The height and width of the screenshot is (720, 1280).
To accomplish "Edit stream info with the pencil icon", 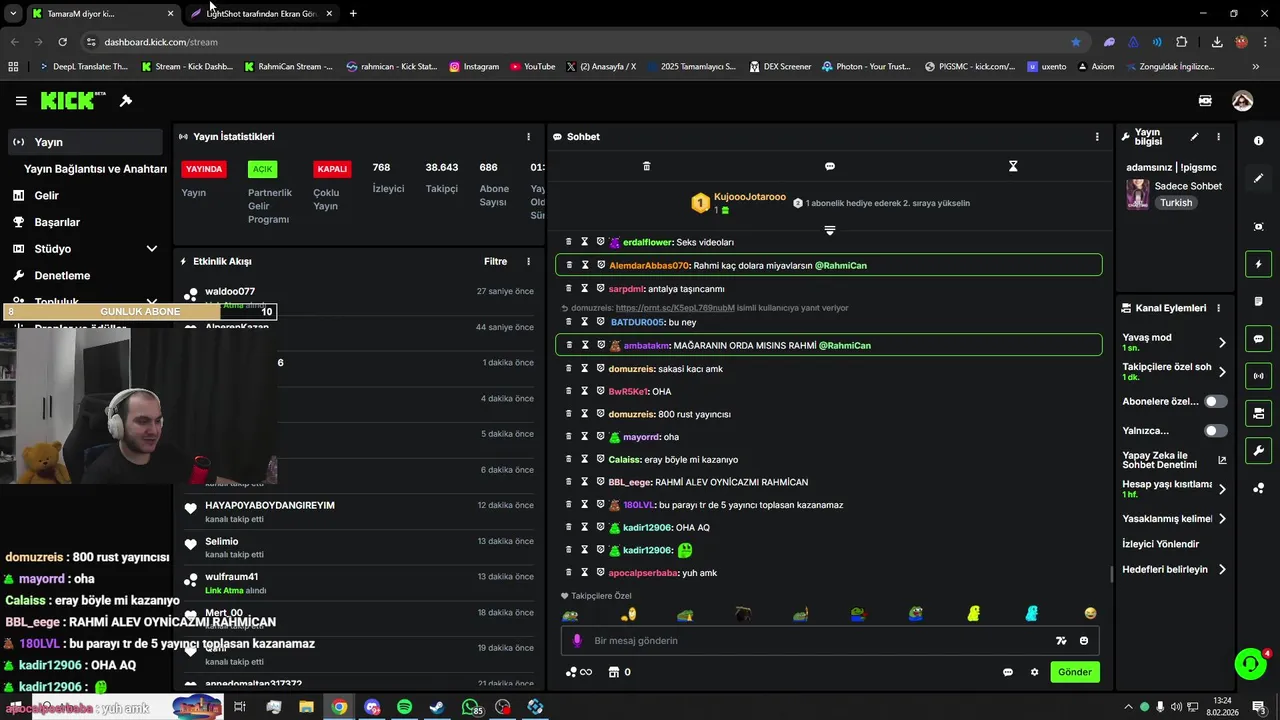I will point(1194,137).
